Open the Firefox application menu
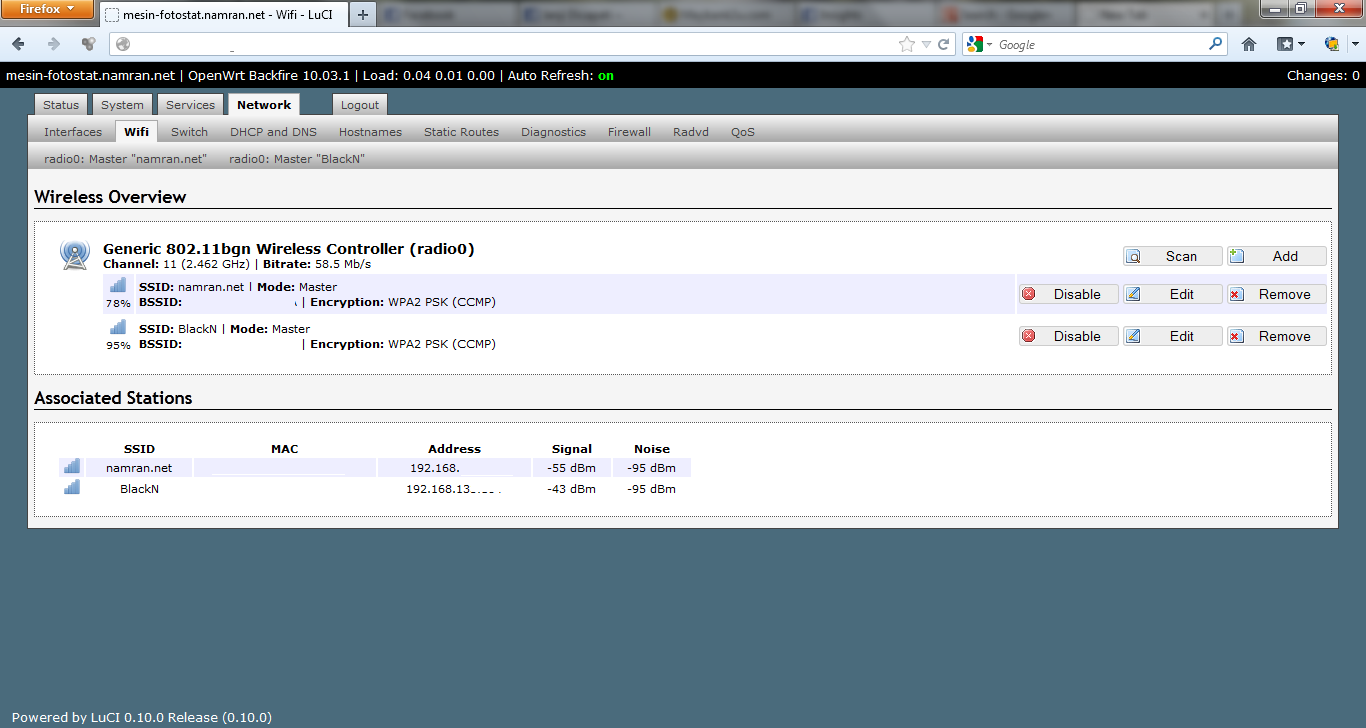Image resolution: width=1366 pixels, height=728 pixels. [x=48, y=9]
